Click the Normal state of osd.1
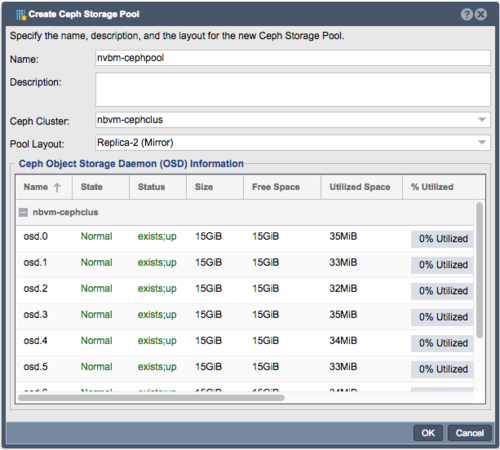The image size is (500, 450). (96, 263)
